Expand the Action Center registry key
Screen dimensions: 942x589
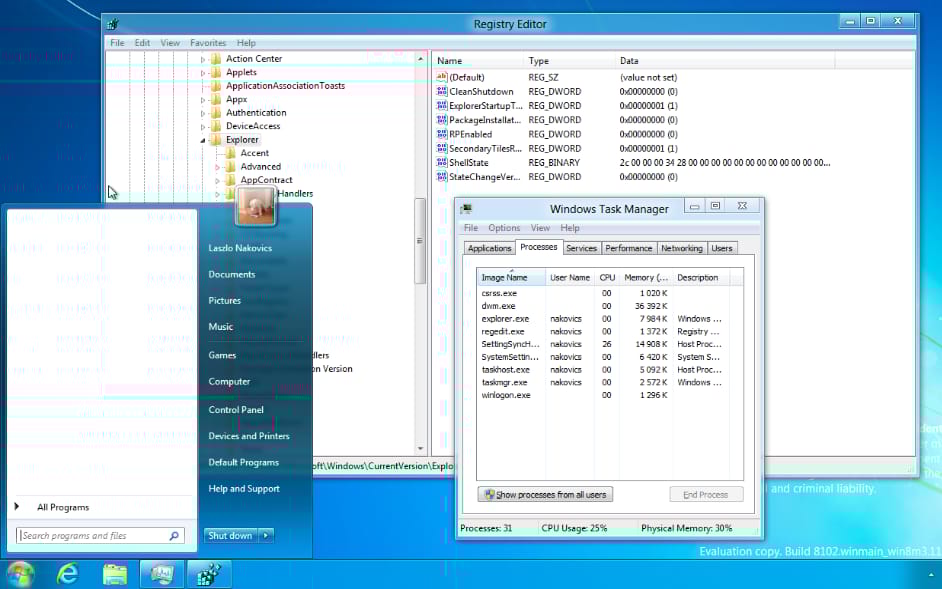[x=203, y=59]
